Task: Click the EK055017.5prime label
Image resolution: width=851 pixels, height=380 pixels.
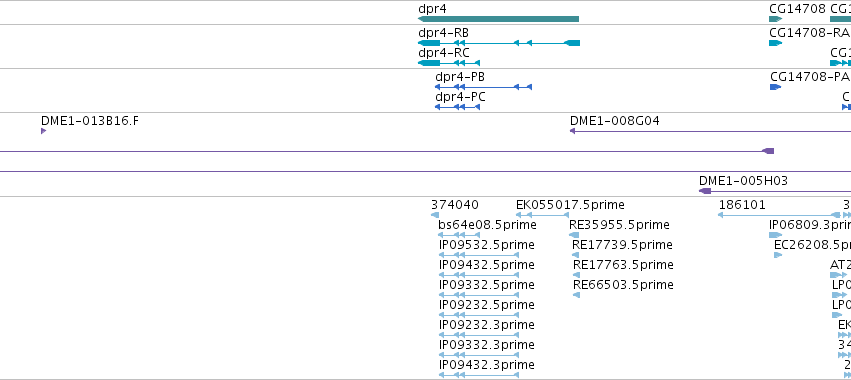Action: (x=570, y=205)
